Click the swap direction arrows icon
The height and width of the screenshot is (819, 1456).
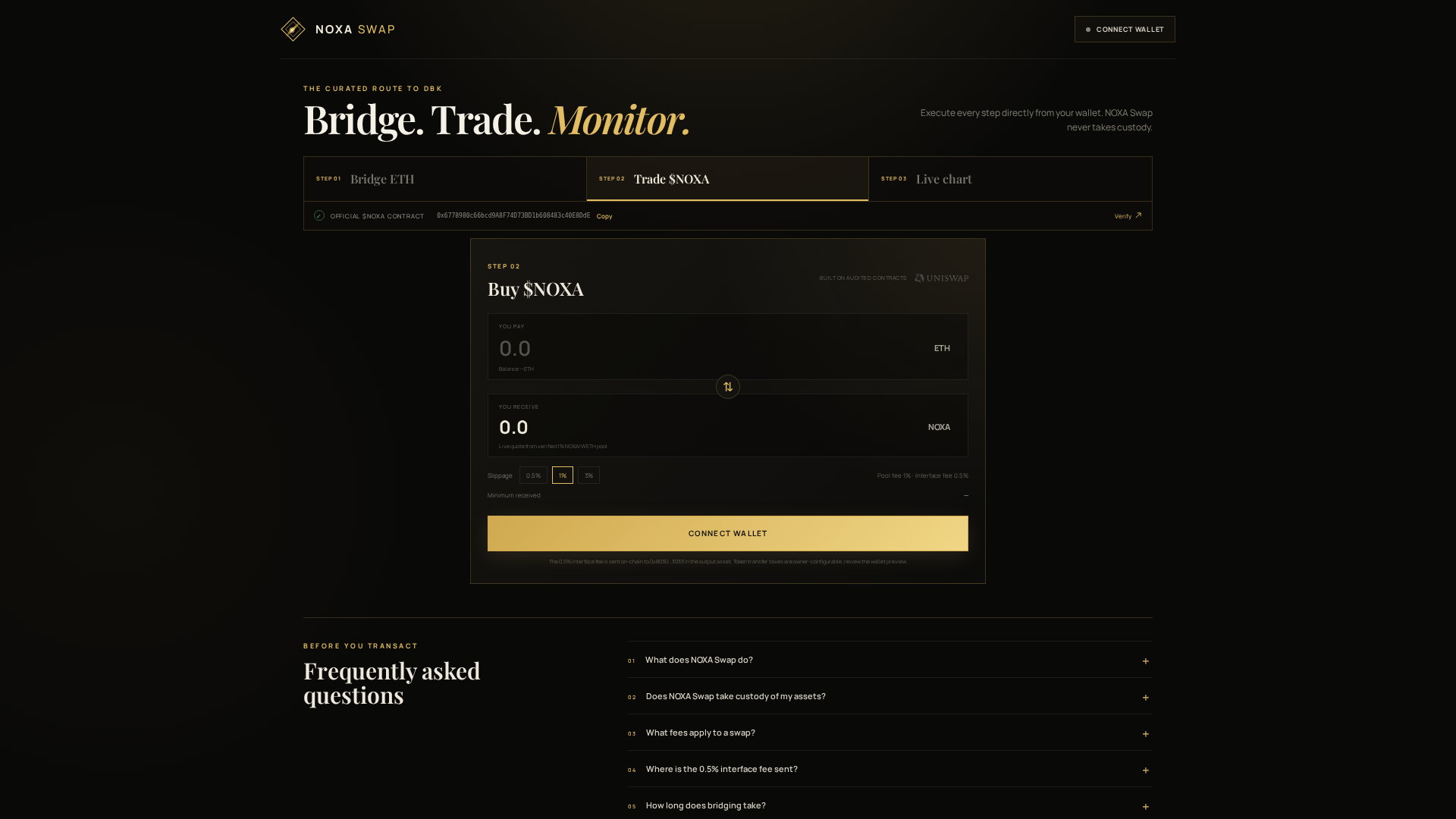coord(728,387)
